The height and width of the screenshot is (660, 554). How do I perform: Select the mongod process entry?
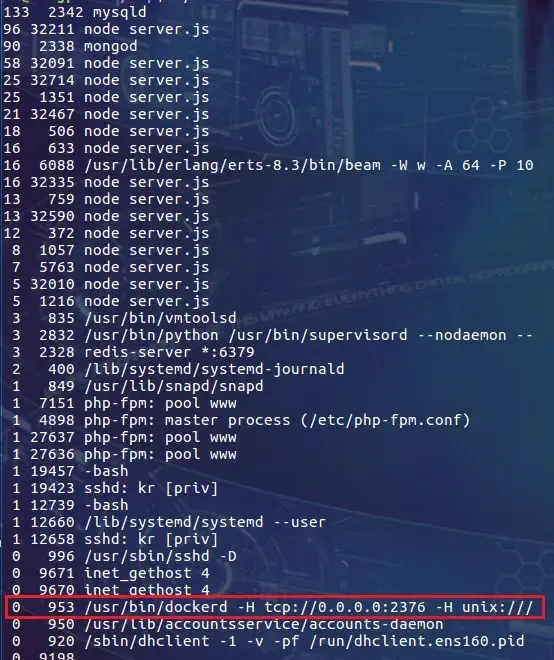(x=70, y=46)
